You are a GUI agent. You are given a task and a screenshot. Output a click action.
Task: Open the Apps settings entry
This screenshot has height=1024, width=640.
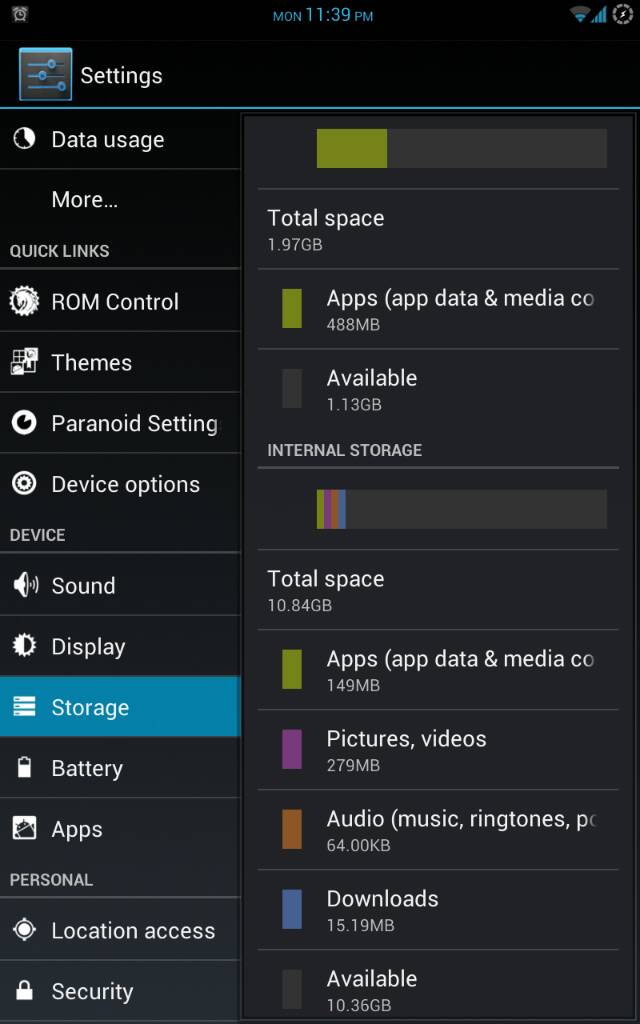[120, 829]
